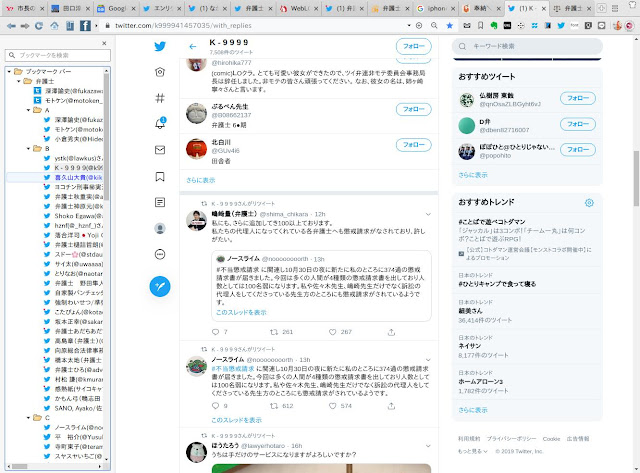Open Twitter Explore hashtag icon
Image resolution: width=640 pixels, height=473 pixels.
pos(160,98)
